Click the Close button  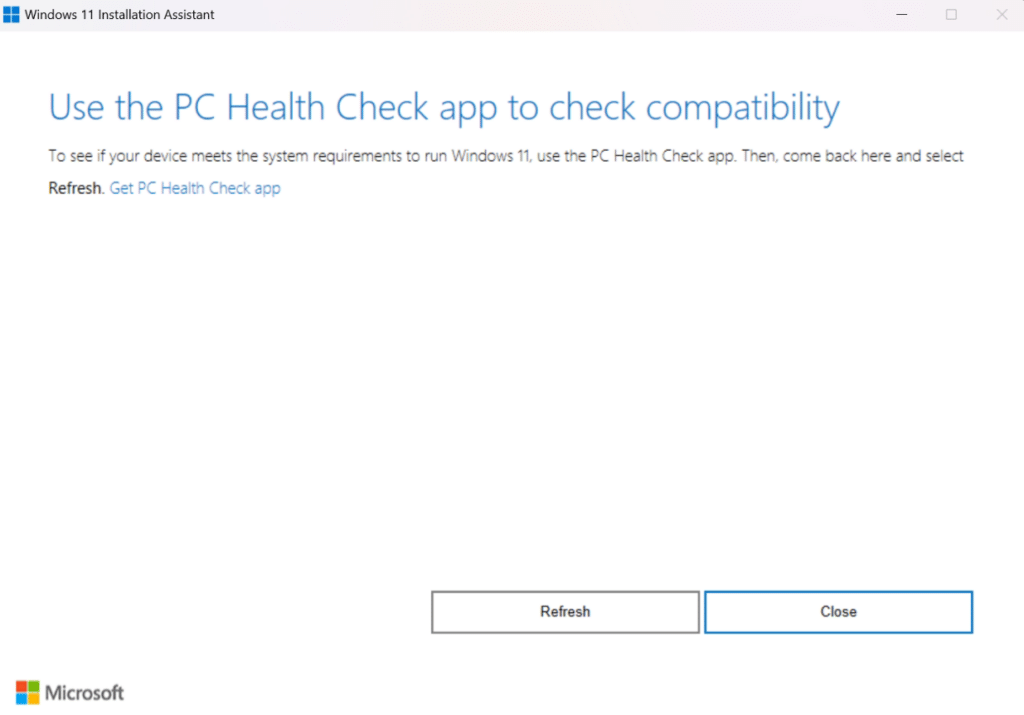point(838,612)
